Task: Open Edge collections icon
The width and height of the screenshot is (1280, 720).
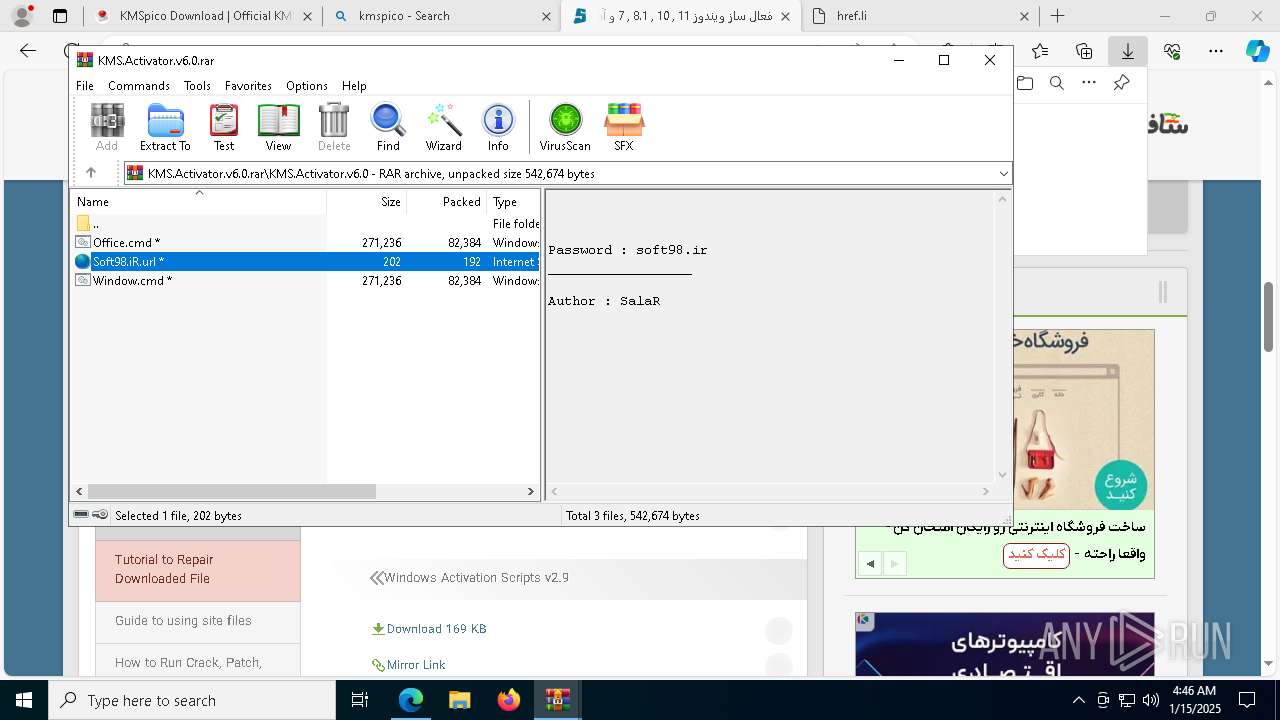Action: 1084,51
